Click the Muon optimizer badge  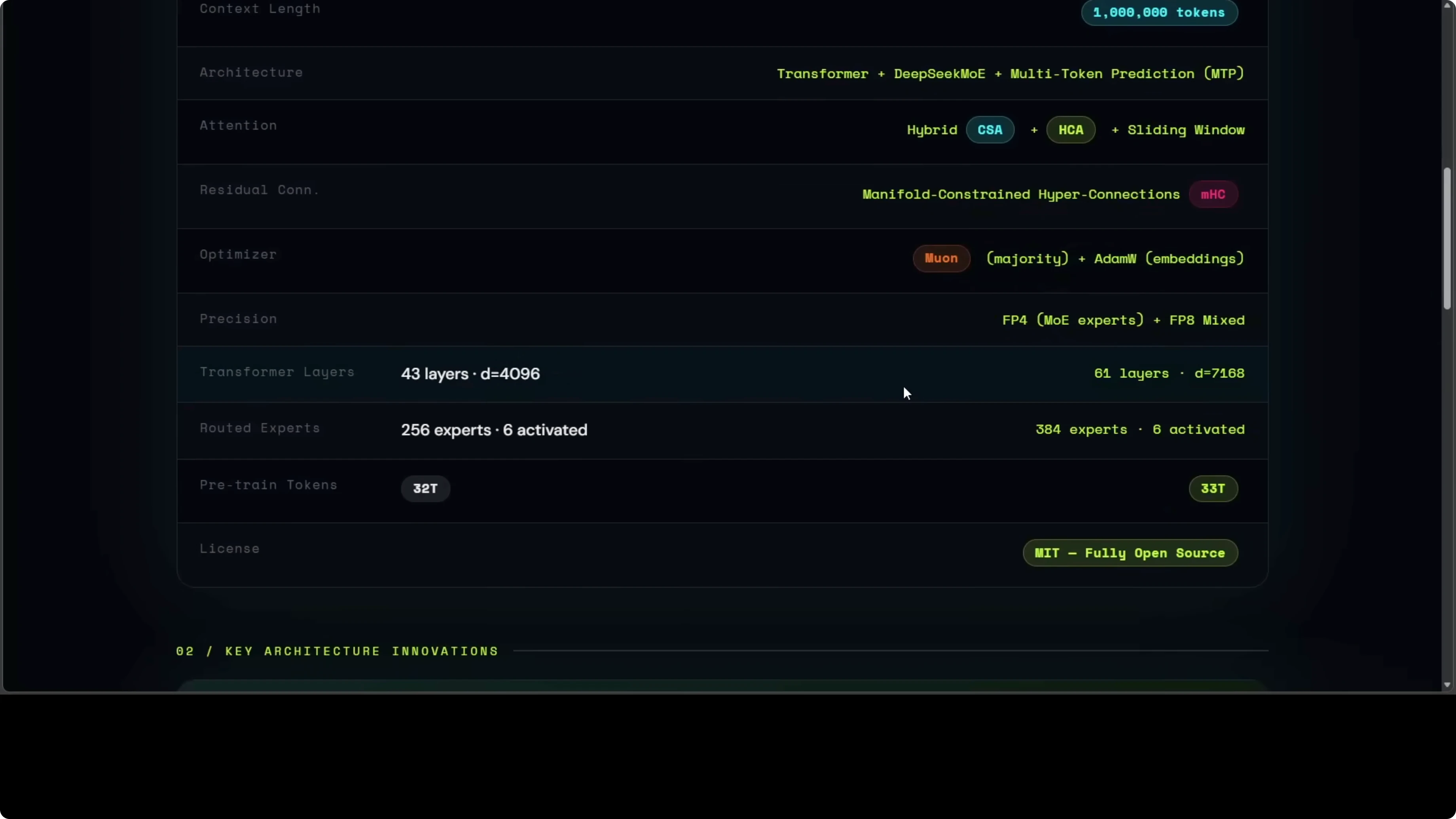pyautogui.click(x=941, y=258)
